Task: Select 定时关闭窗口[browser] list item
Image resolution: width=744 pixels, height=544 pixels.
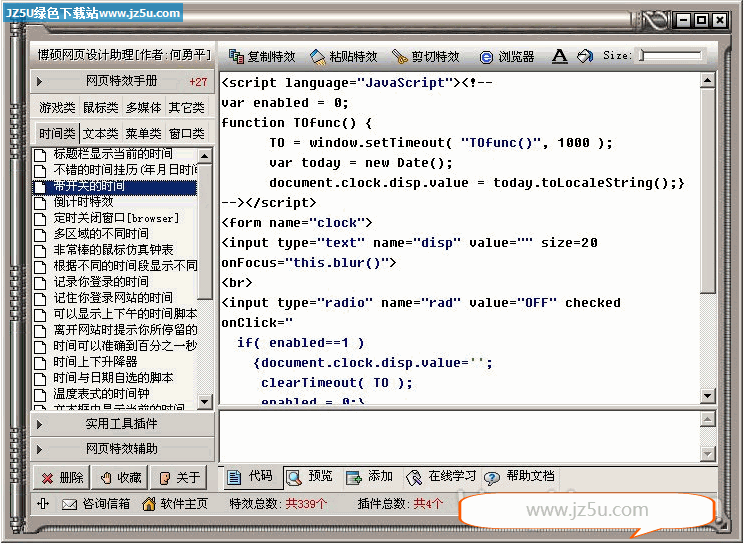Action: coord(114,218)
